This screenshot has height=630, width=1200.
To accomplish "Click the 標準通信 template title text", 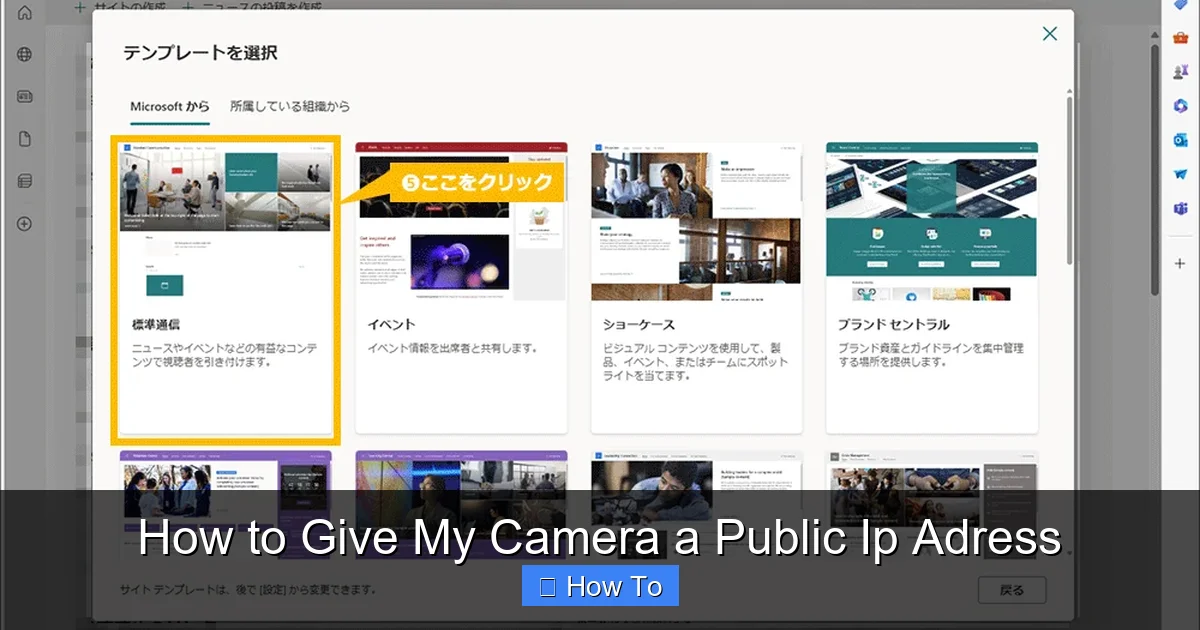I will [x=156, y=325].
